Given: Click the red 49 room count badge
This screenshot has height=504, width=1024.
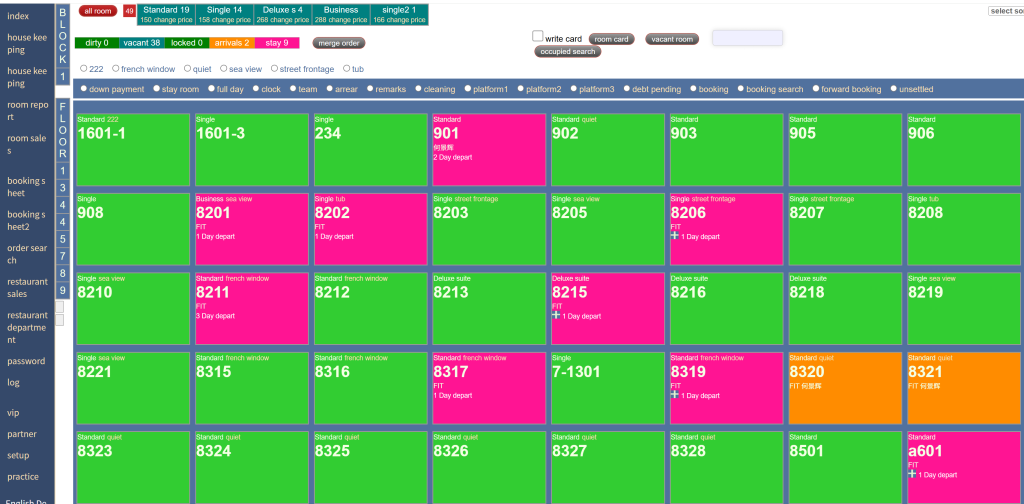Looking at the screenshot, I should coord(129,11).
